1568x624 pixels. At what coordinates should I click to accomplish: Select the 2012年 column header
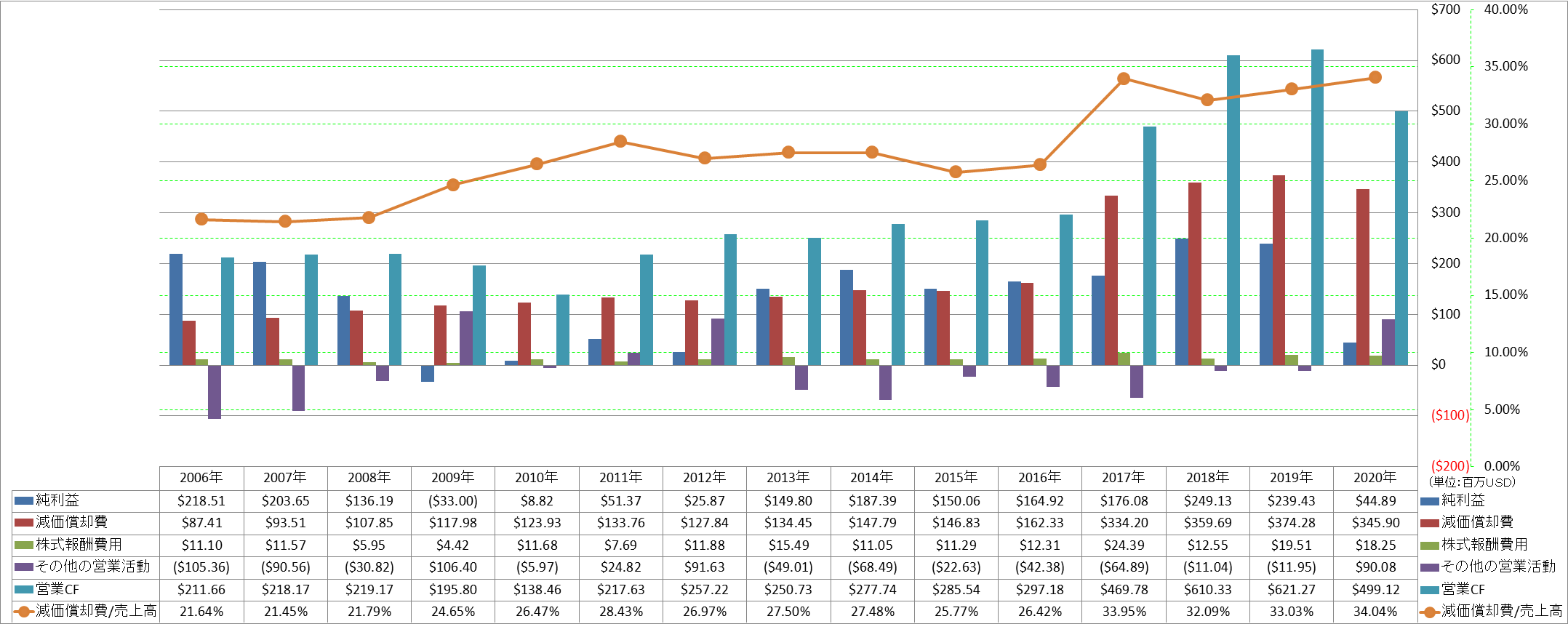(x=704, y=478)
